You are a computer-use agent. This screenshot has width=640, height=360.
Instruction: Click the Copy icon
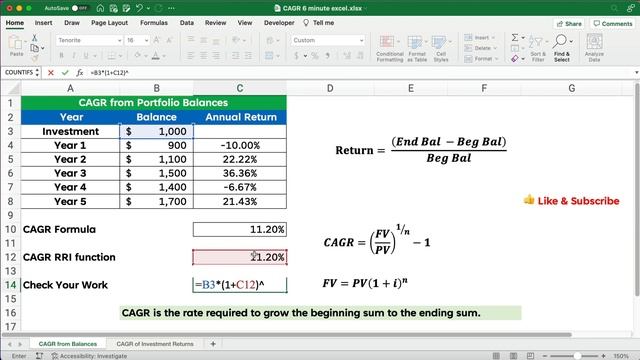pos(35,48)
